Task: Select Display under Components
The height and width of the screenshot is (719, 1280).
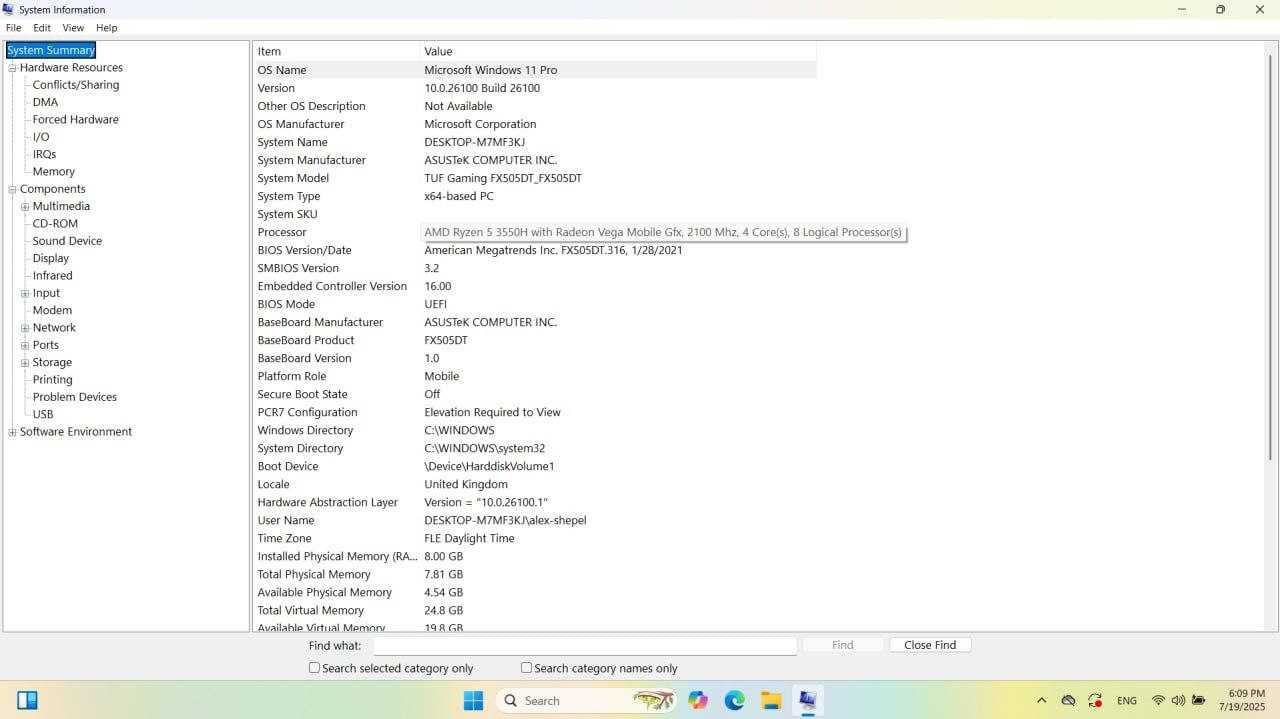Action: pos(51,258)
